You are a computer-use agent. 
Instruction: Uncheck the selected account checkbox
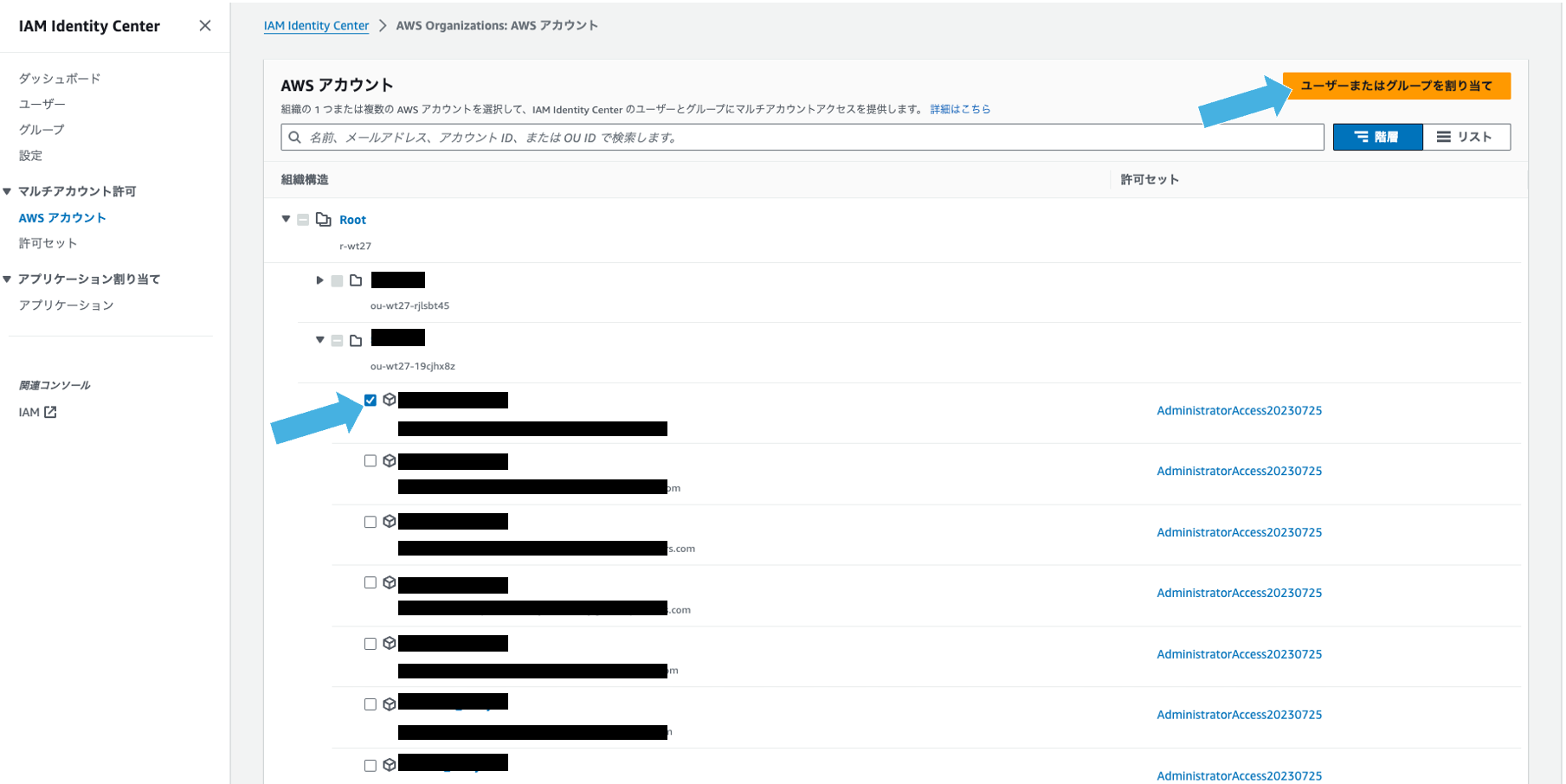tap(371, 400)
